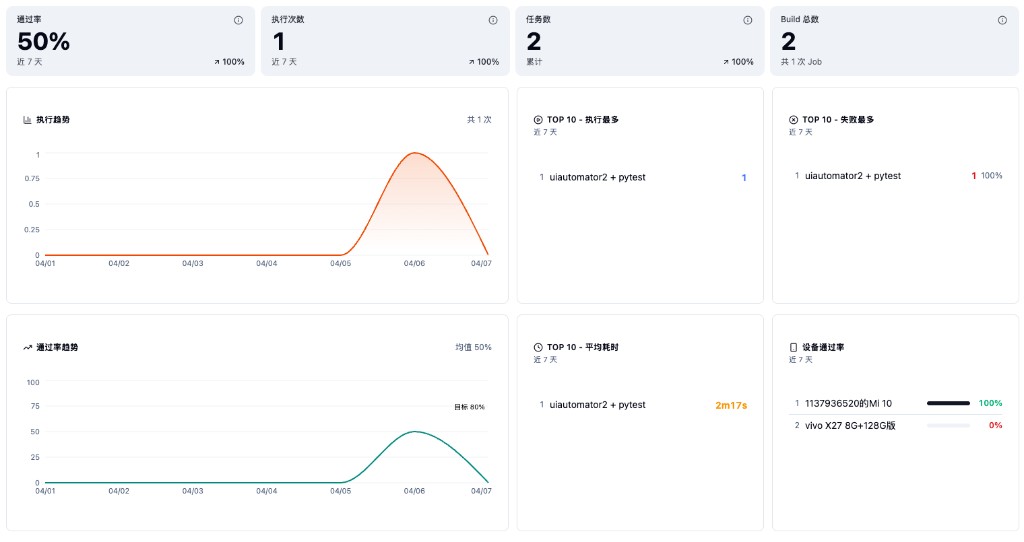Image resolution: width=1024 pixels, height=542 pixels.
Task: Click the bar chart icon beside 执行趋势
Action: [28, 120]
